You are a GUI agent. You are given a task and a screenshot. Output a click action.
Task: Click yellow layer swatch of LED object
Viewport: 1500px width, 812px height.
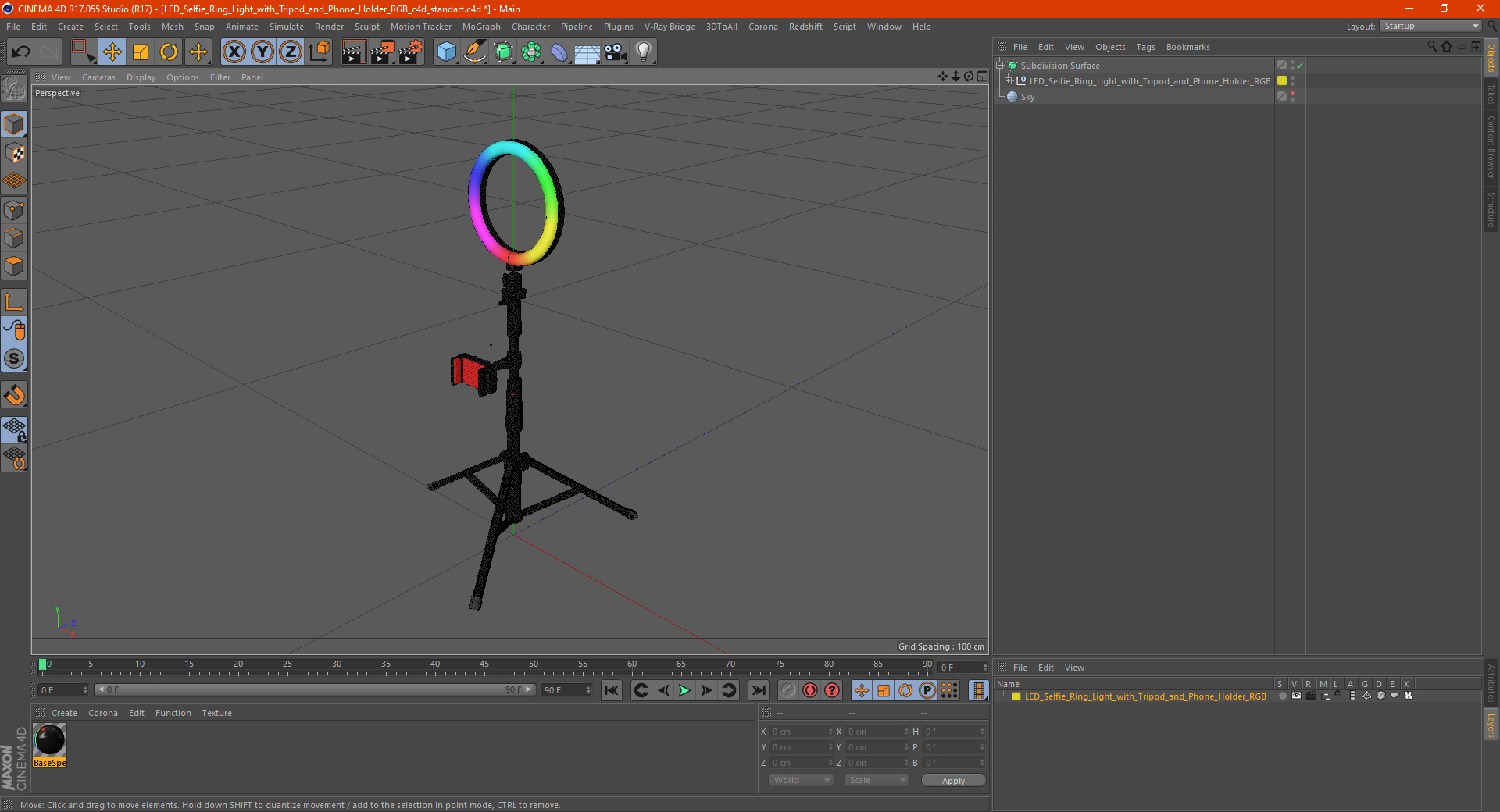(1282, 80)
